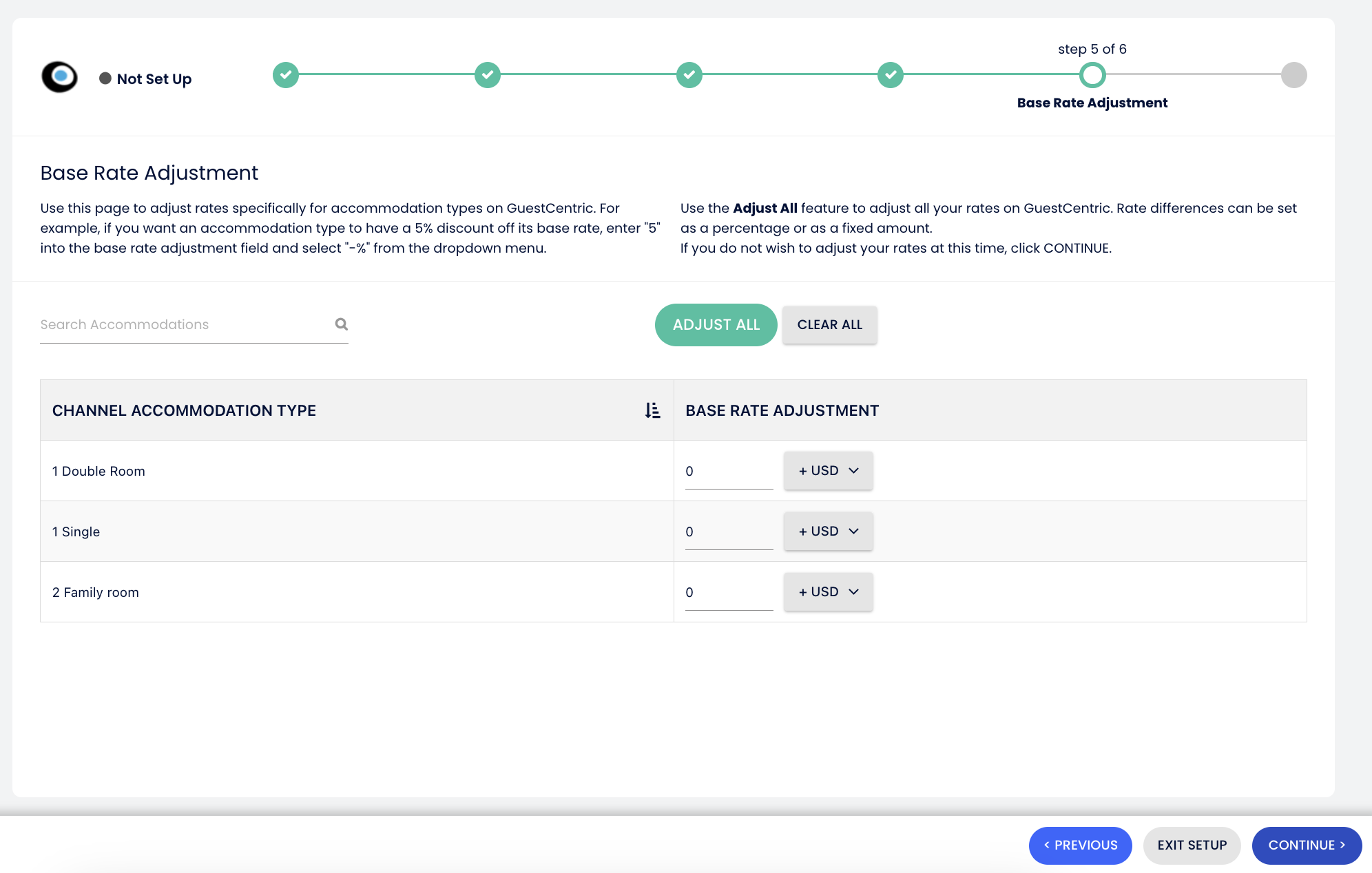
Task: Open the 1 Double Room USD dropdown
Action: pos(828,471)
